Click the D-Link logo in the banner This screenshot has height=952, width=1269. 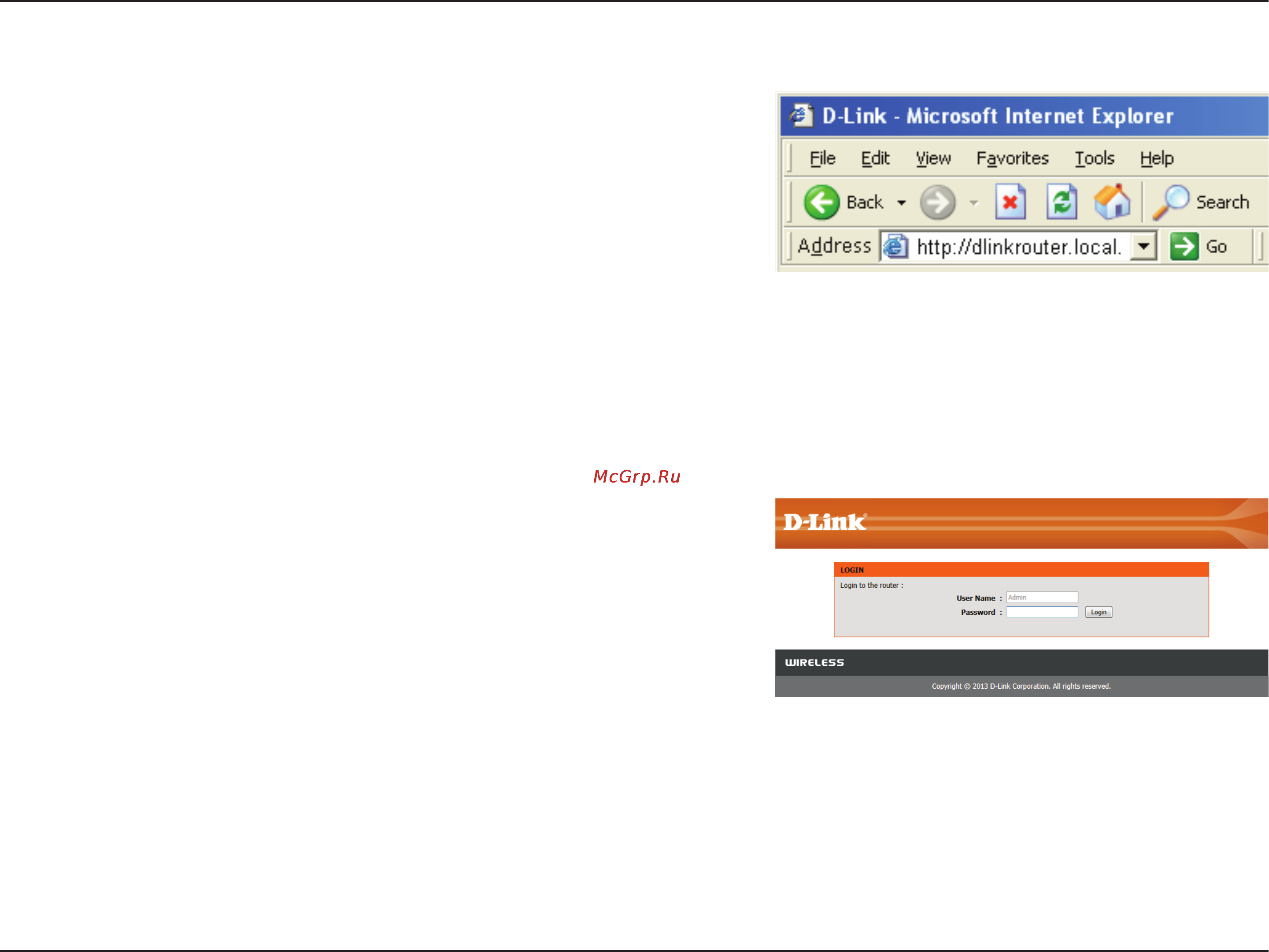pyautogui.click(x=825, y=522)
